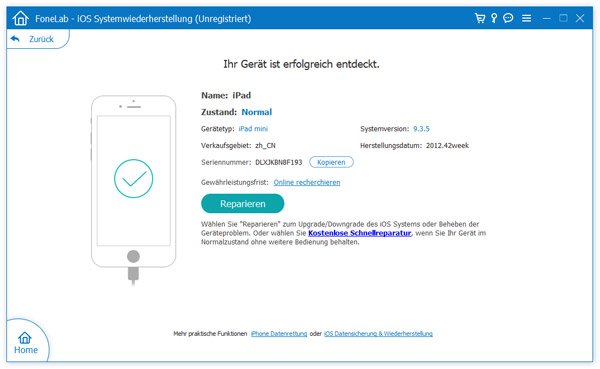Click the 2012.42week manufacture date
The height and width of the screenshot is (369, 600).
(447, 145)
